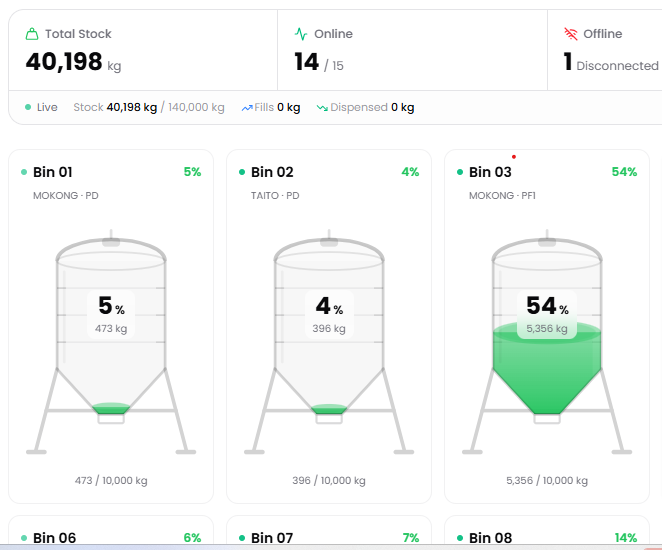Click the Offline no-signal icon

(571, 34)
